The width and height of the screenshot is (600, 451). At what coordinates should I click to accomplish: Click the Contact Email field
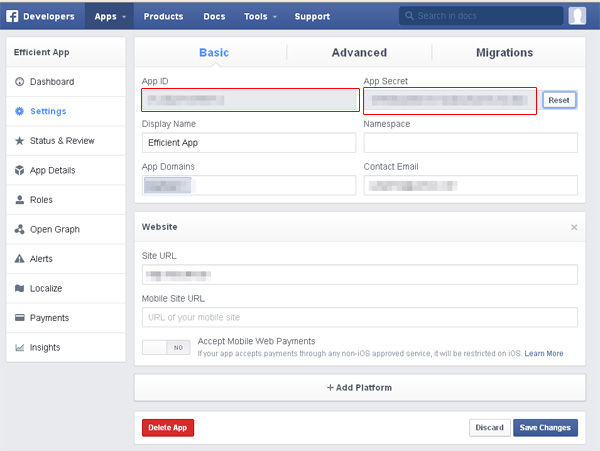[470, 186]
